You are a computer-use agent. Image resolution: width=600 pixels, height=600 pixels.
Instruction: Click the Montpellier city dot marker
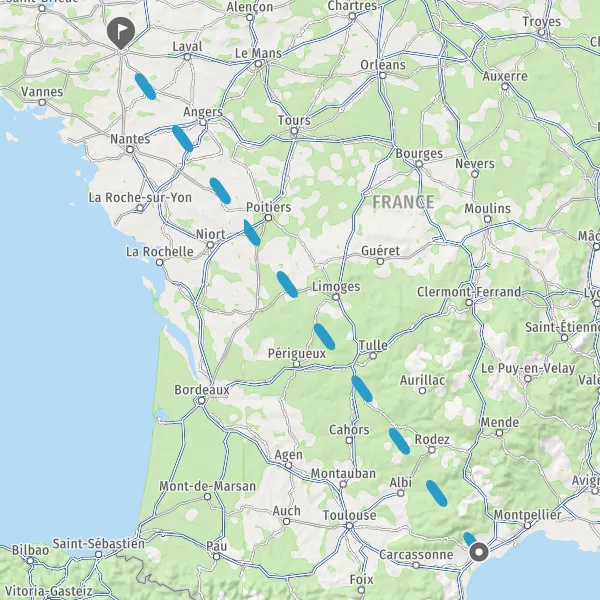pyautogui.click(x=527, y=526)
